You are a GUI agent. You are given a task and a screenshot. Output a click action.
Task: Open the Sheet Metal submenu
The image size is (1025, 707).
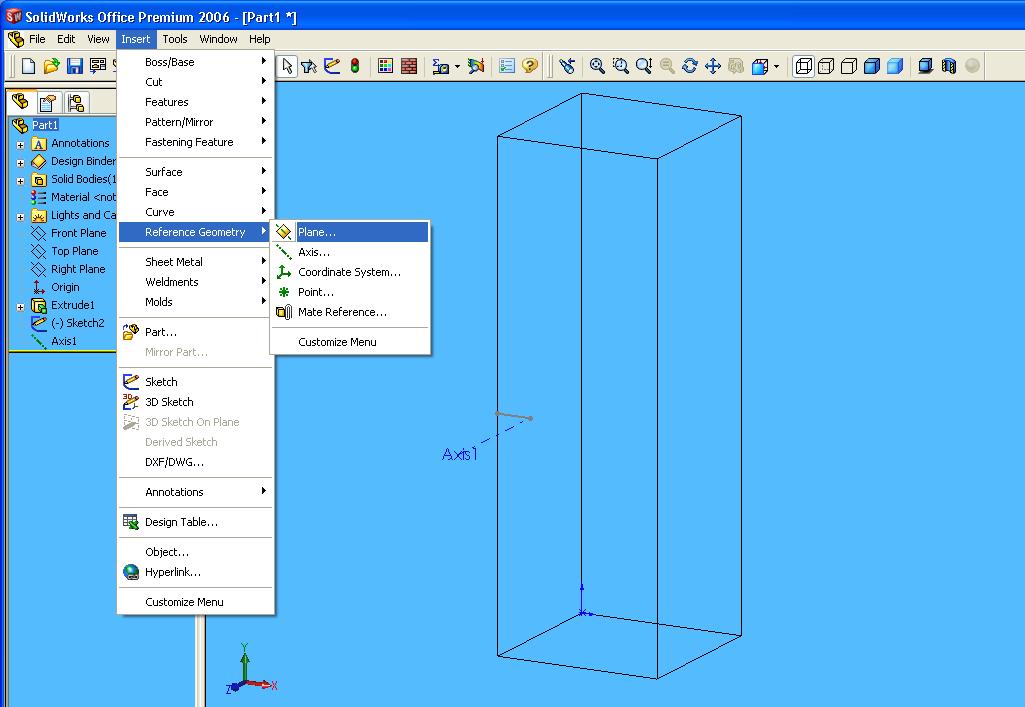coord(195,262)
